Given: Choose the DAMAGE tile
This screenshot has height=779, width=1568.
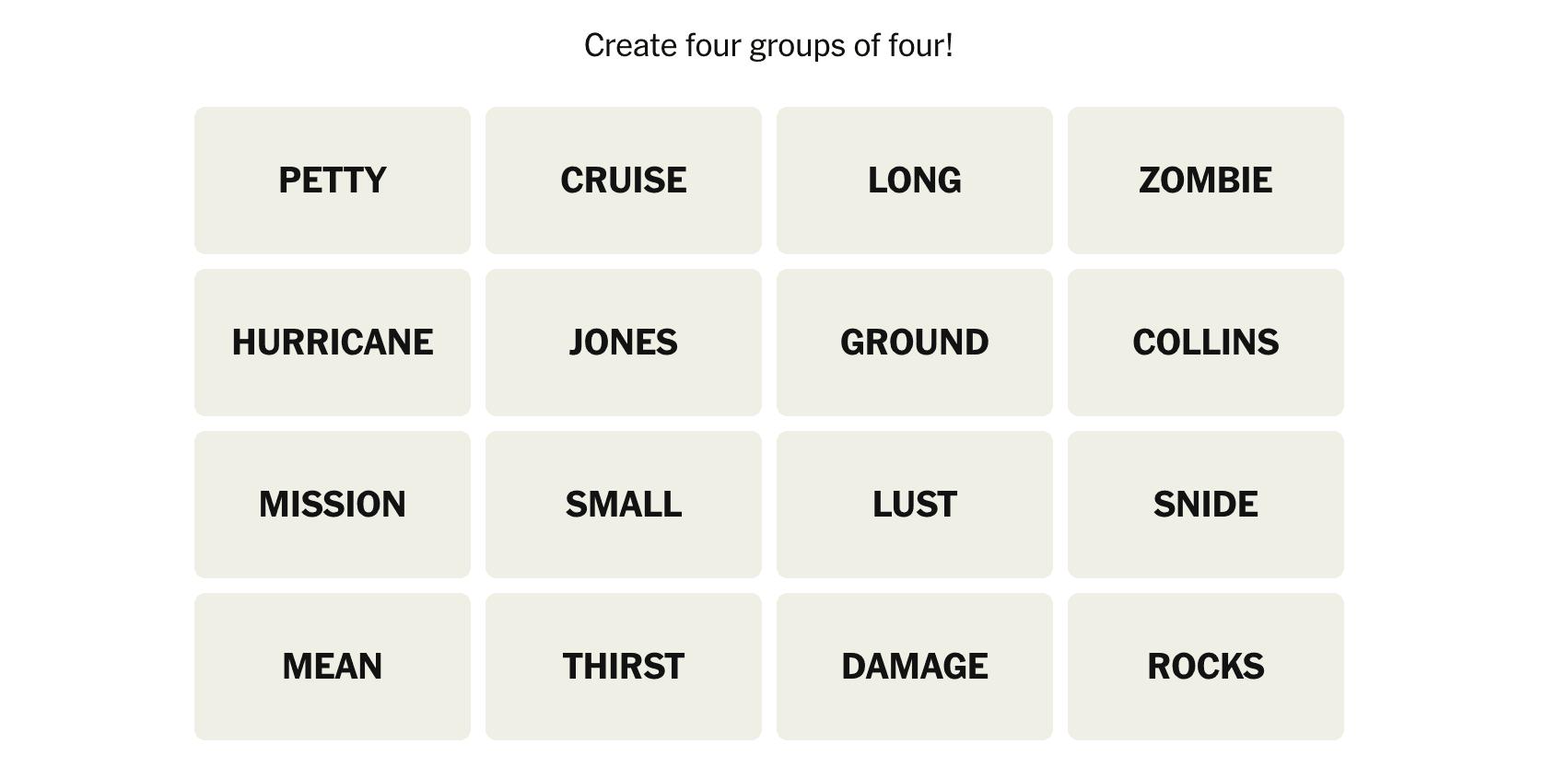Looking at the screenshot, I should tap(914, 667).
